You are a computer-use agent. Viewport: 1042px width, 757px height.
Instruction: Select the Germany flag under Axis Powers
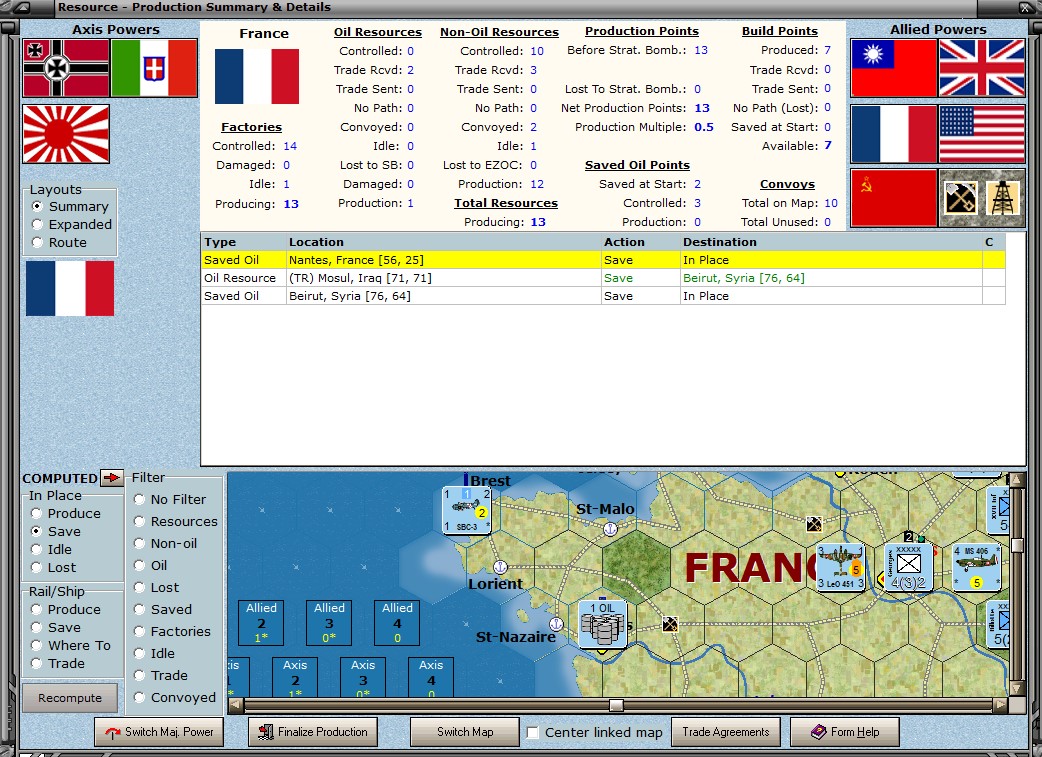click(x=66, y=68)
